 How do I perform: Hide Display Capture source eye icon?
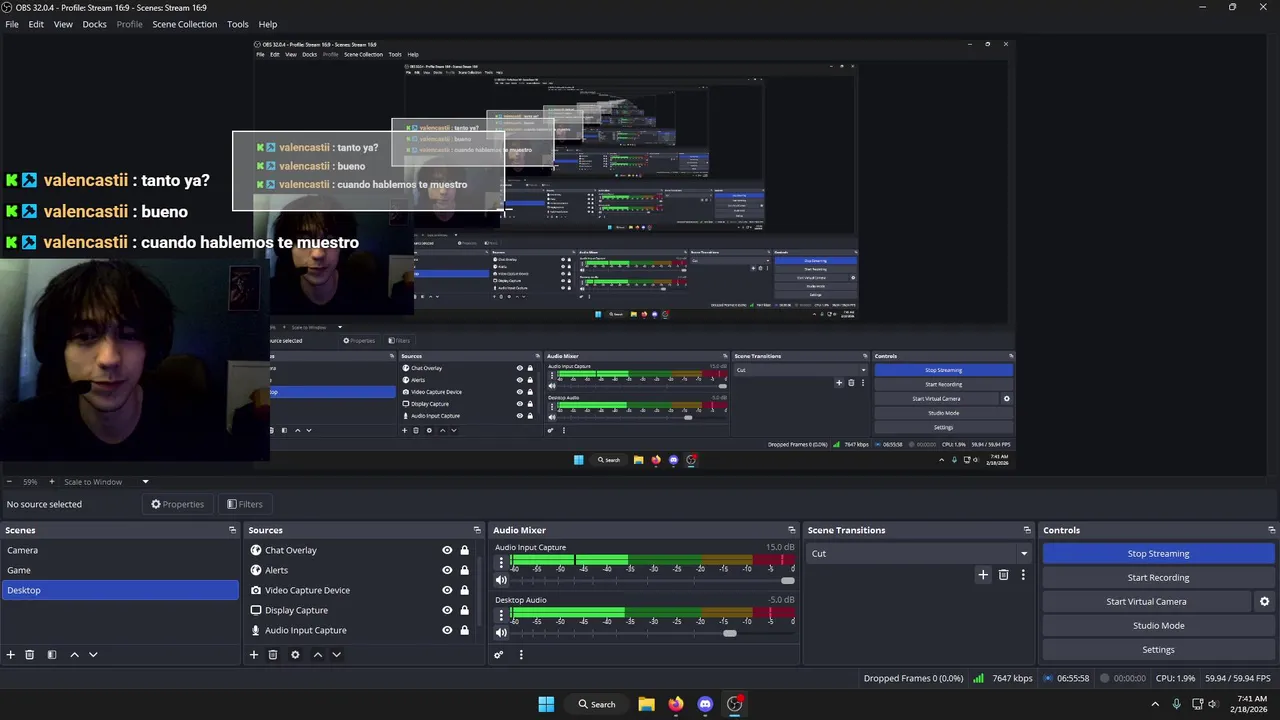coord(447,610)
